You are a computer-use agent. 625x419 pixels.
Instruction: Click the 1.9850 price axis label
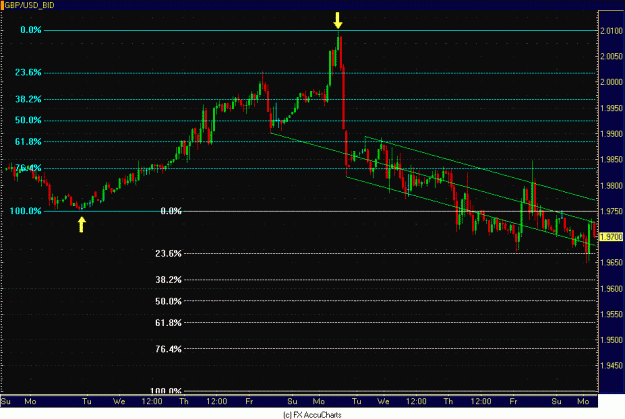[x=611, y=159]
